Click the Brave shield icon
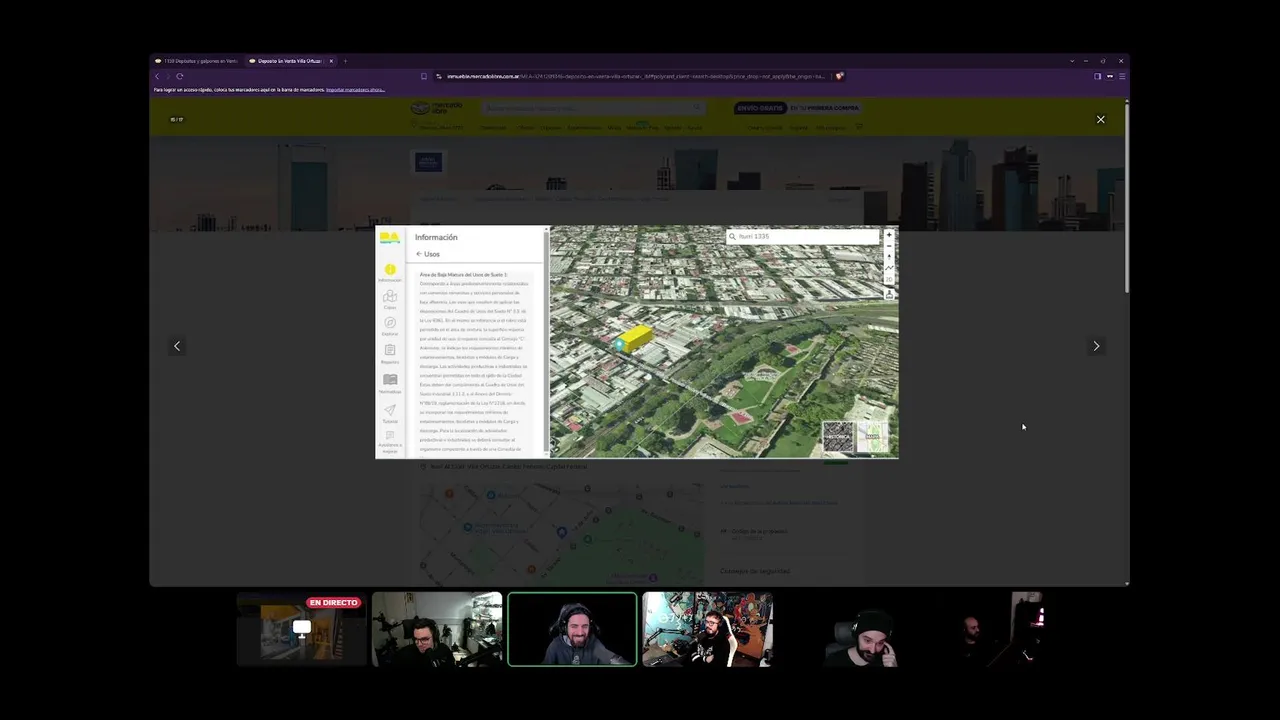This screenshot has height=720, width=1280. (x=839, y=76)
